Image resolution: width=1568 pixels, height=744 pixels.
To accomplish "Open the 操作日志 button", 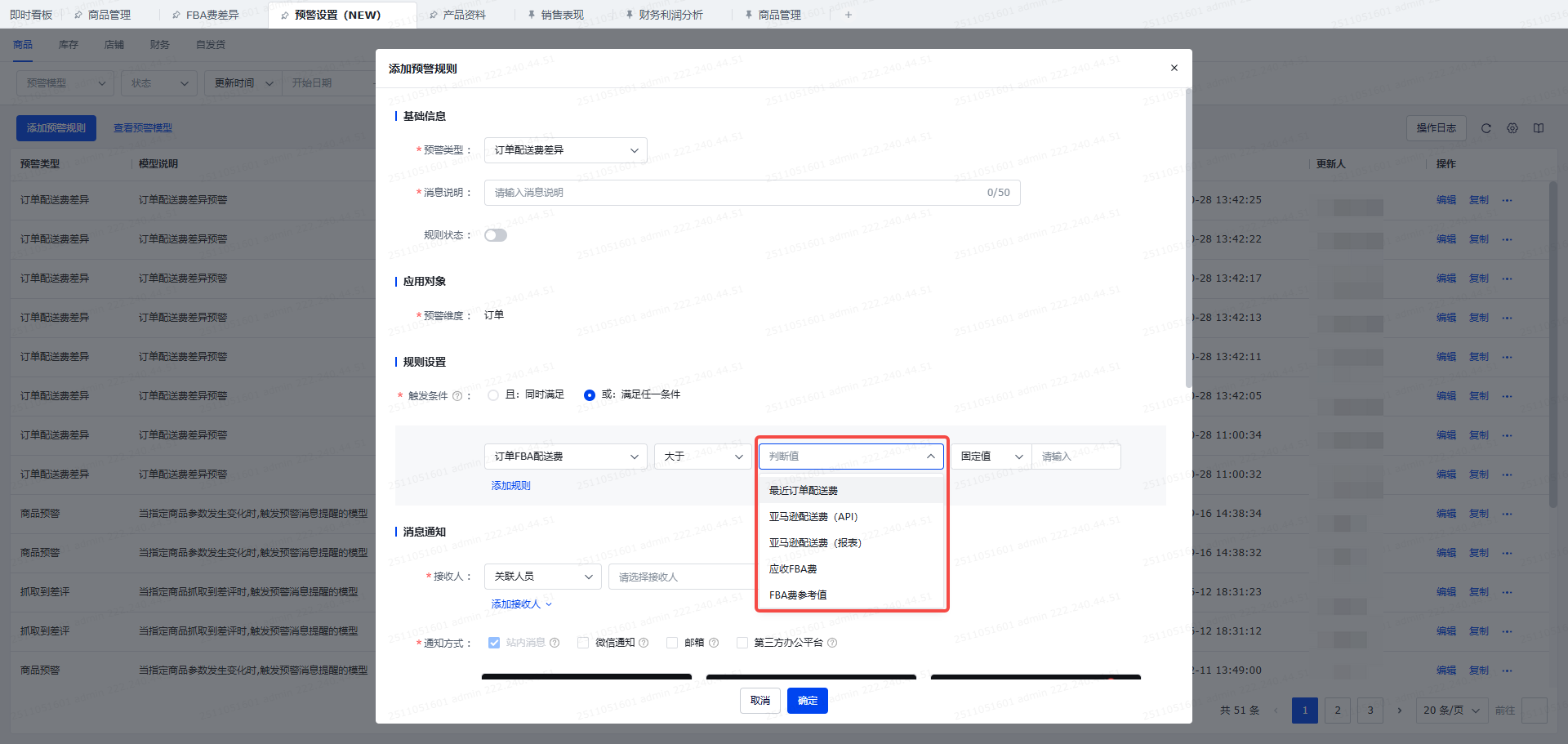I will (x=1437, y=128).
